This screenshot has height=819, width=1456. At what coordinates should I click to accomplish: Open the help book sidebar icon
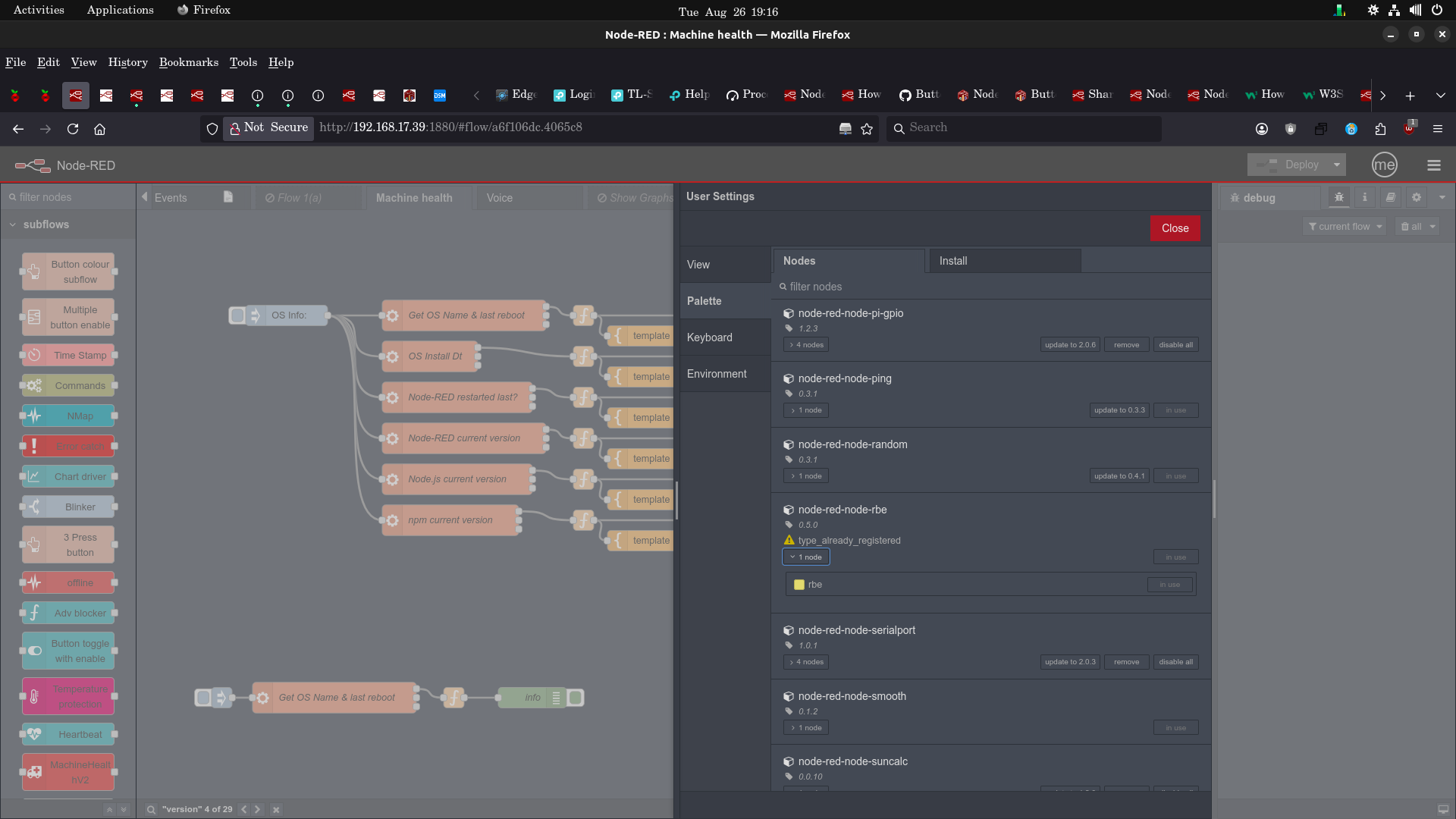pos(1390,197)
